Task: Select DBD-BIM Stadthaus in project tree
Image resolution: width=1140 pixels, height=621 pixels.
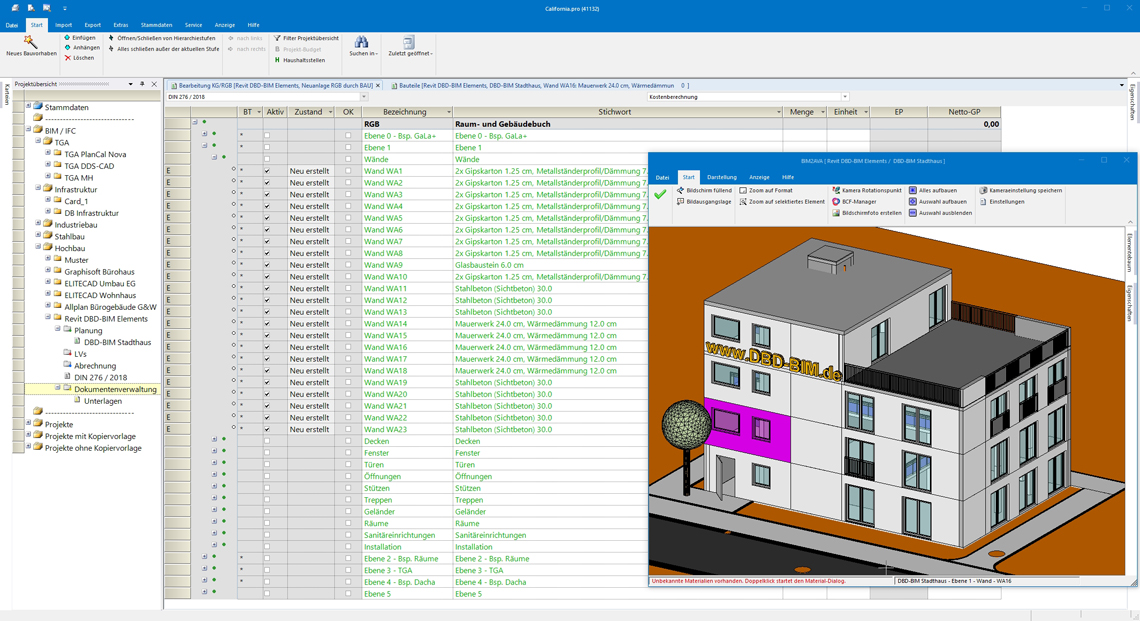Action: click(x=118, y=342)
